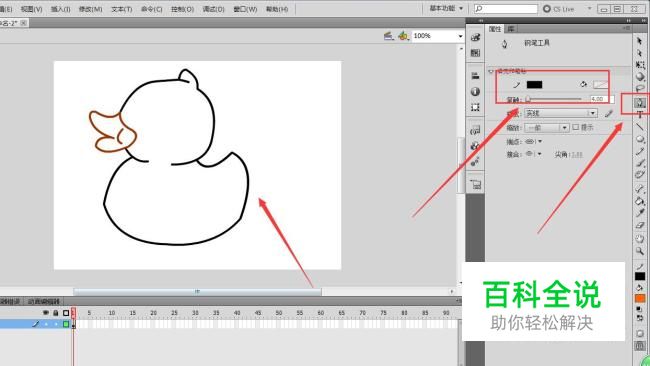The image size is (650, 366).
Task: Click the black stroke color swatch in Properties
Action: click(534, 85)
